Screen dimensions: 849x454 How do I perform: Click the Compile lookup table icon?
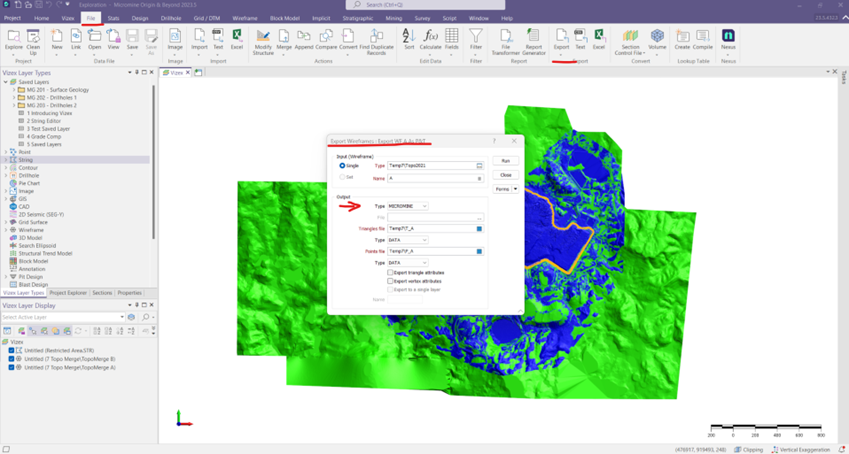pyautogui.click(x=703, y=37)
